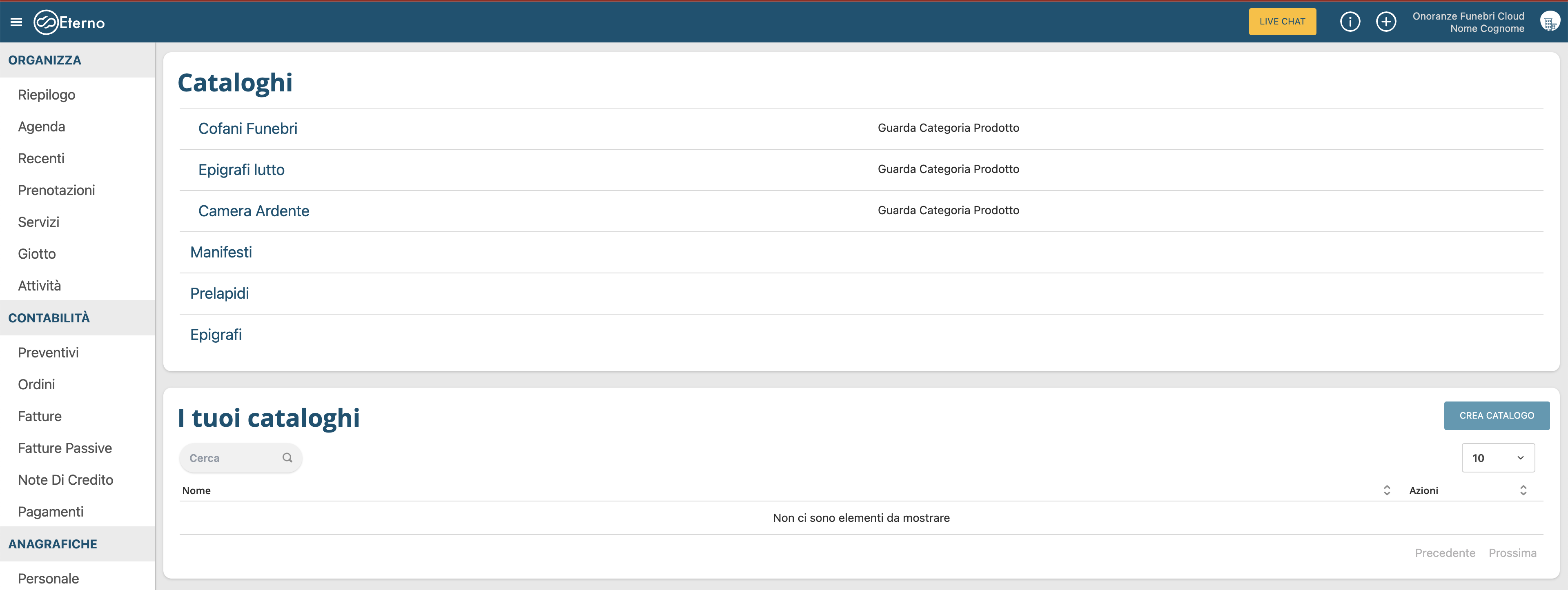Open the hamburger menu icon
The width and height of the screenshot is (1568, 590).
point(16,22)
